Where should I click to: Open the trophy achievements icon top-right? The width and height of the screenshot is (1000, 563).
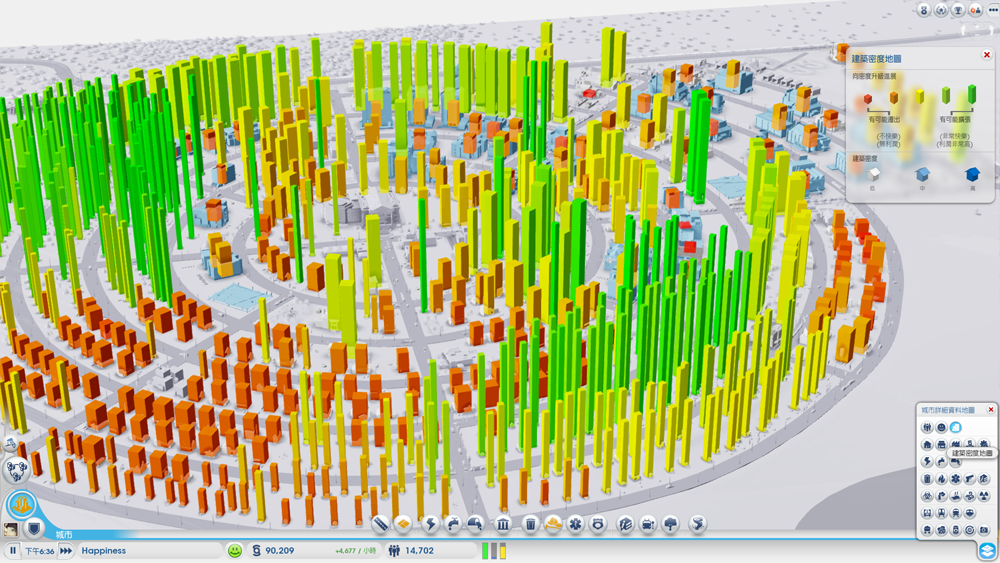(958, 10)
